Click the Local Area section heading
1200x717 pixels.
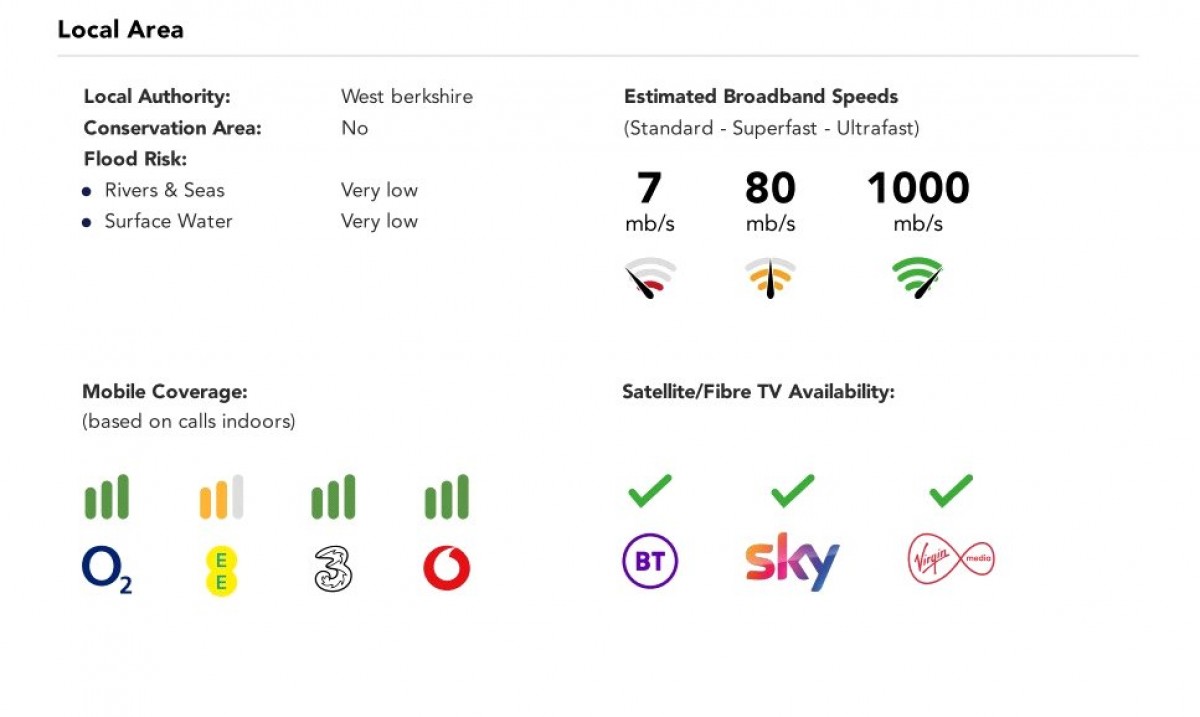tap(121, 30)
